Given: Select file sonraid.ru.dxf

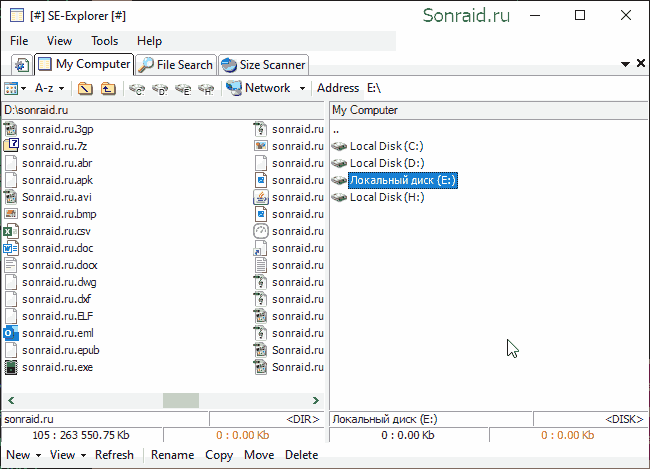Looking at the screenshot, I should 56,299.
